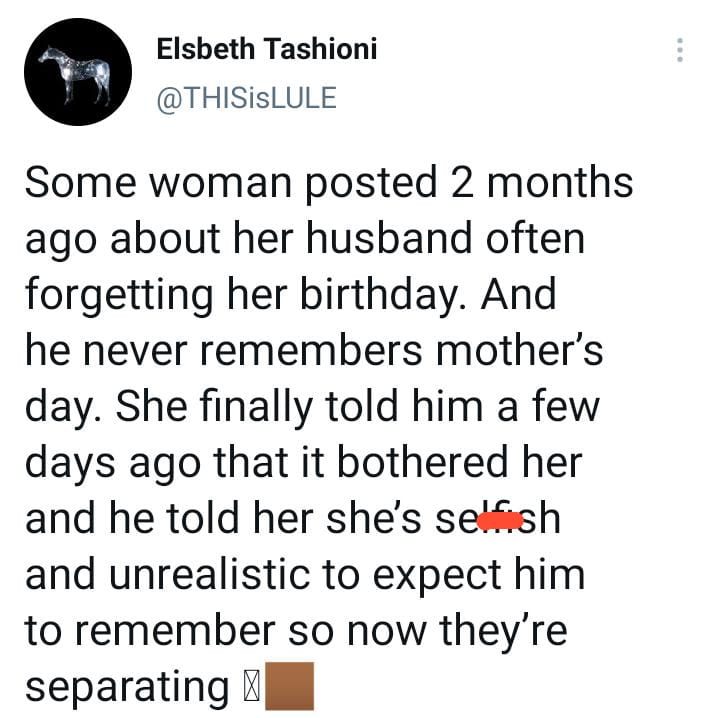
Task: Select the first line "Some woman posted"
Action: [x=231, y=183]
